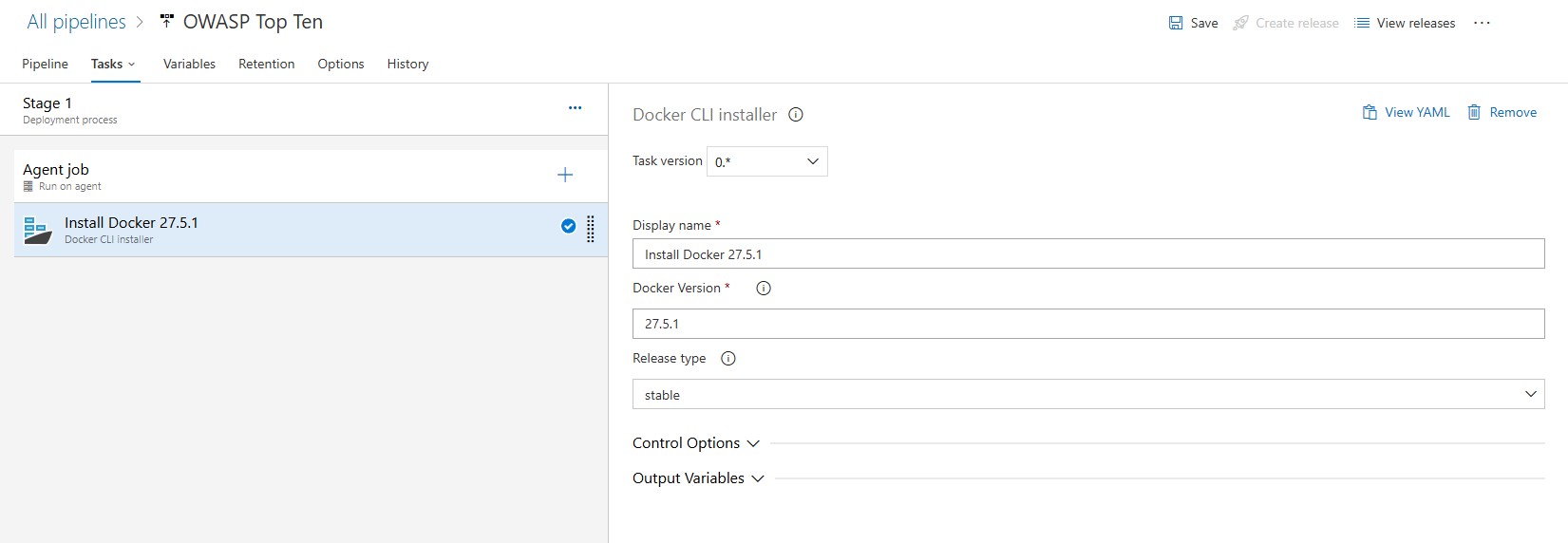Viewport: 1568px width, 543px height.
Task: Click the Create release button label
Action: [1297, 23]
